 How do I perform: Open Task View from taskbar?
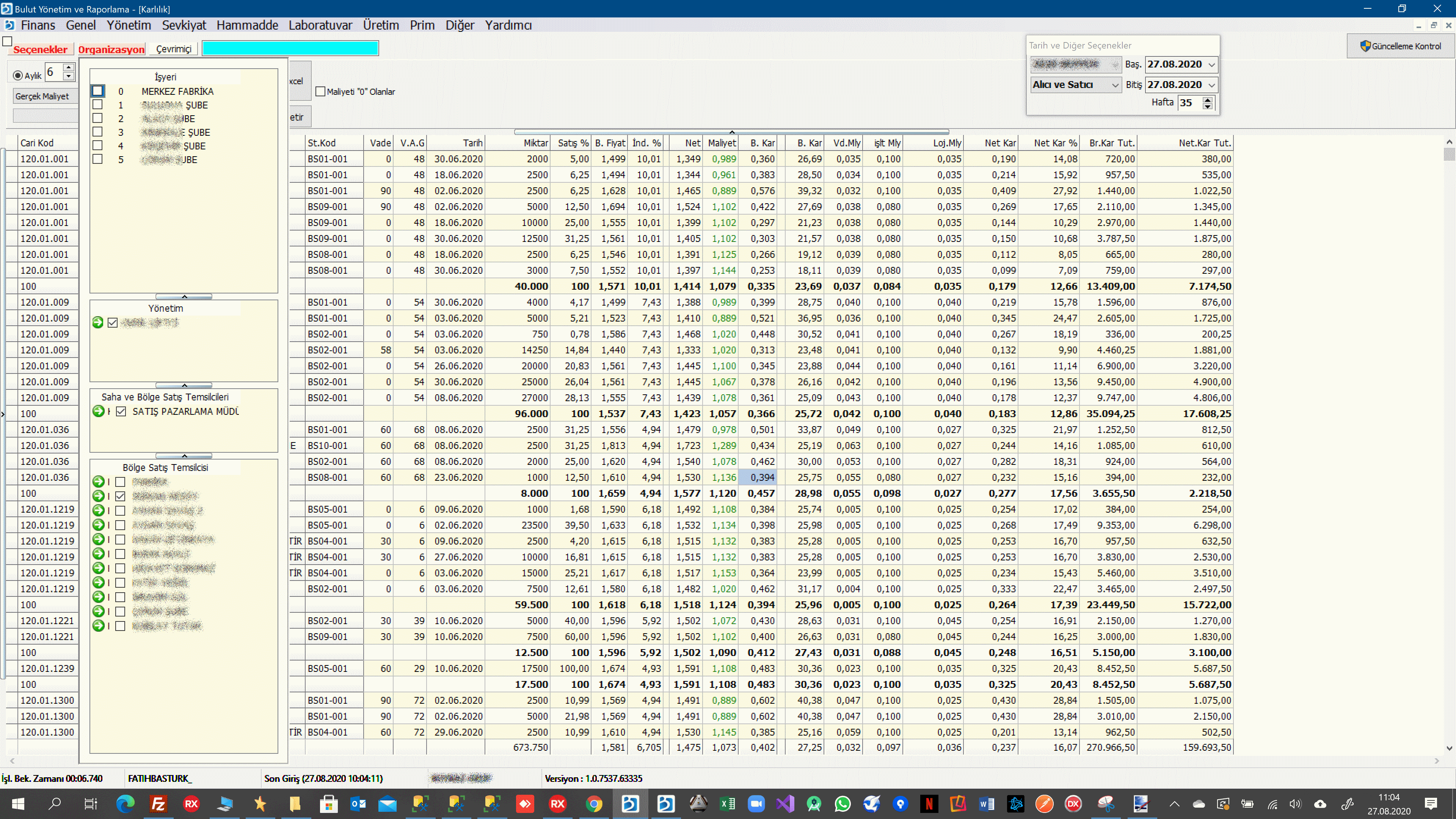pyautogui.click(x=91, y=804)
